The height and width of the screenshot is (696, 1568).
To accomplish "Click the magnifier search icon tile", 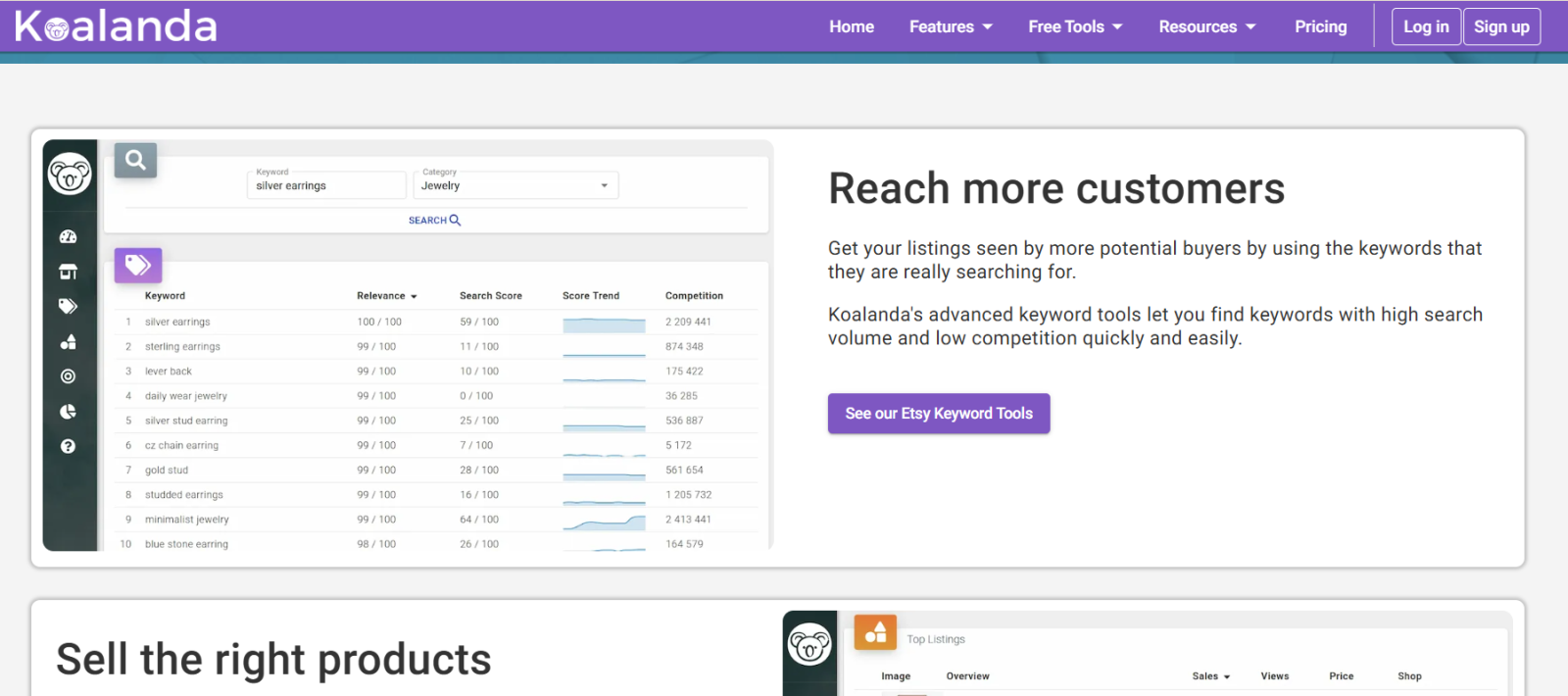I will click(135, 160).
